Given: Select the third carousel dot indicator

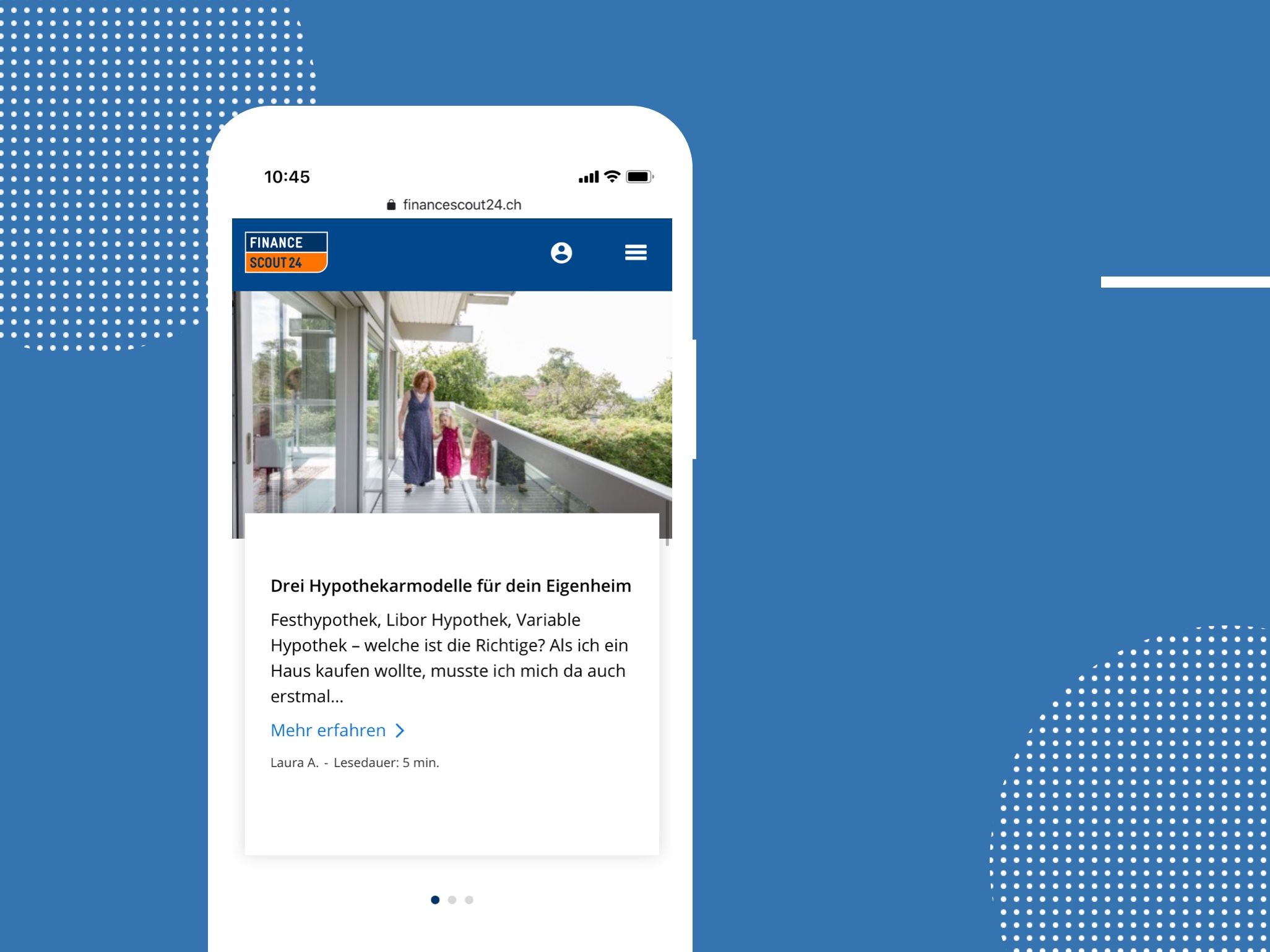Looking at the screenshot, I should point(469,899).
